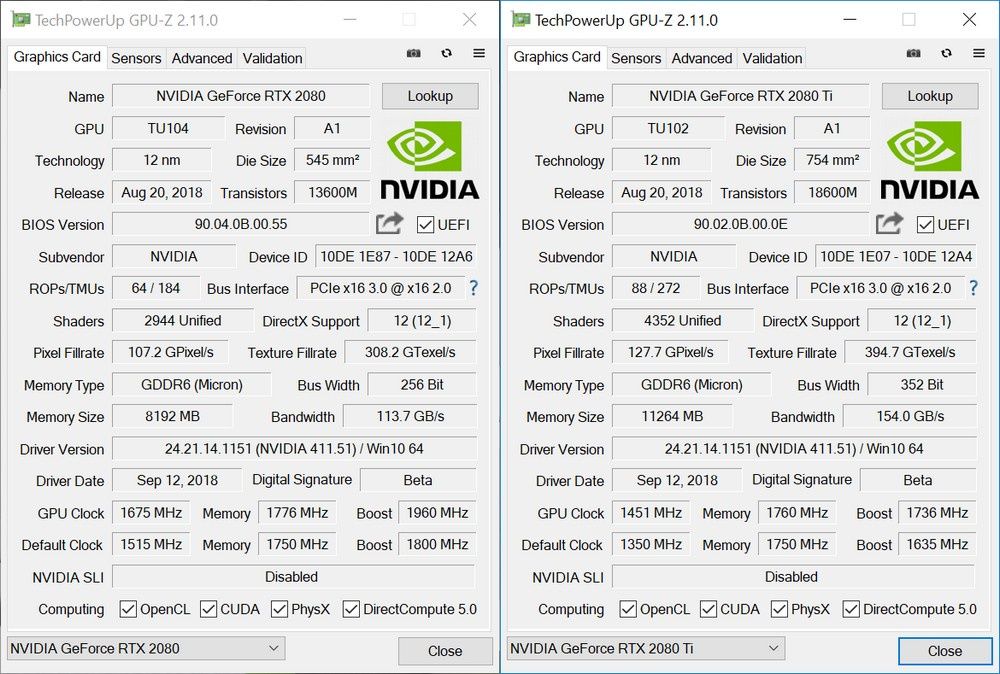Open Advanced tab in RTX 2080 Ti window
The width and height of the screenshot is (1000, 674).
coord(702,58)
